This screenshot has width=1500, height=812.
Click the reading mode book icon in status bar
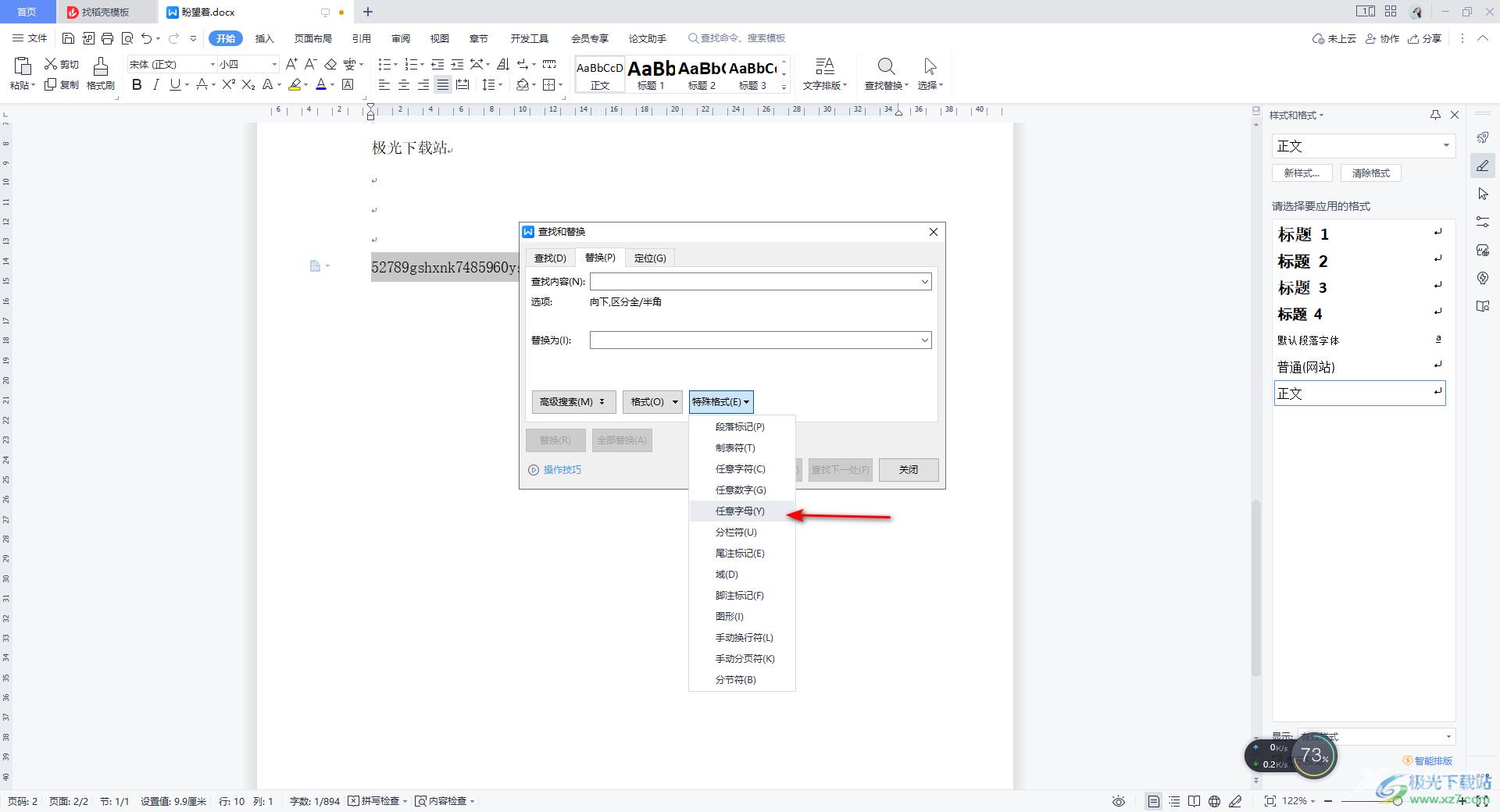(x=1194, y=801)
